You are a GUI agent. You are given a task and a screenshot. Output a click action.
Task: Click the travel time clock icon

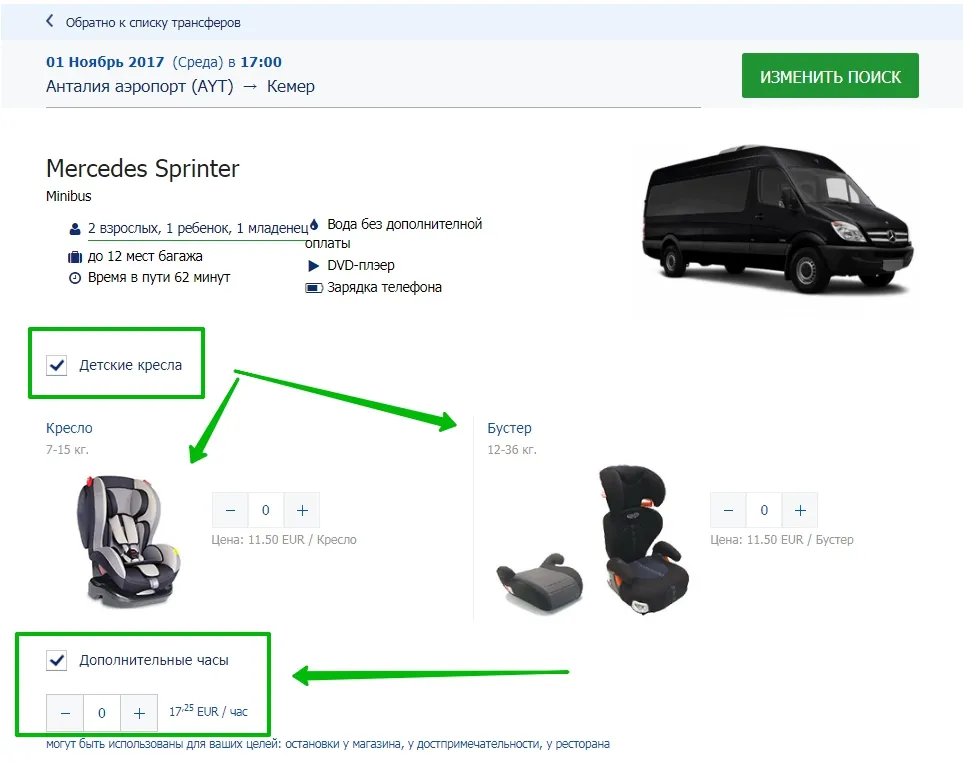click(x=74, y=278)
